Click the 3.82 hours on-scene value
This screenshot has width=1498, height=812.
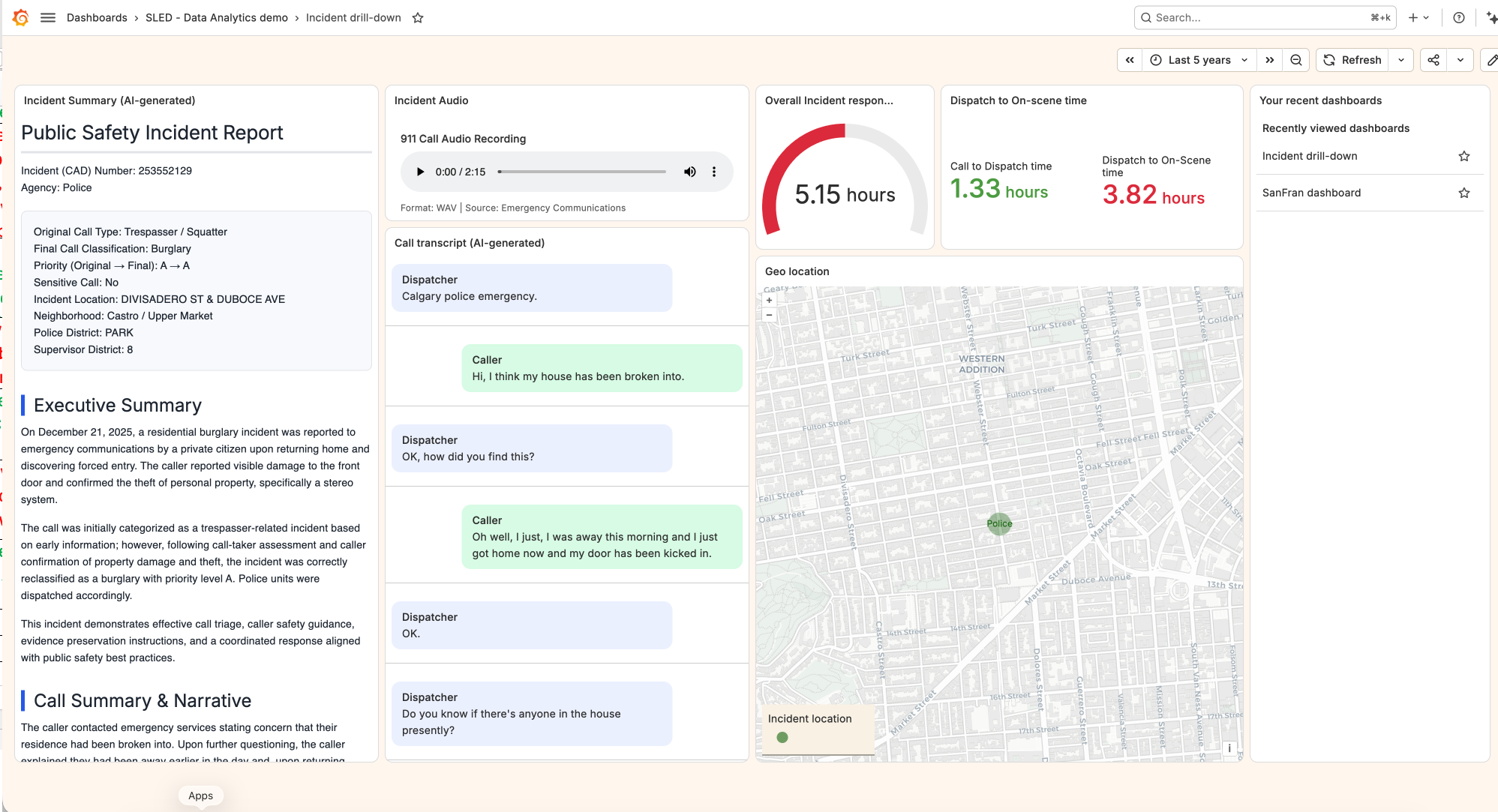pyautogui.click(x=1154, y=195)
